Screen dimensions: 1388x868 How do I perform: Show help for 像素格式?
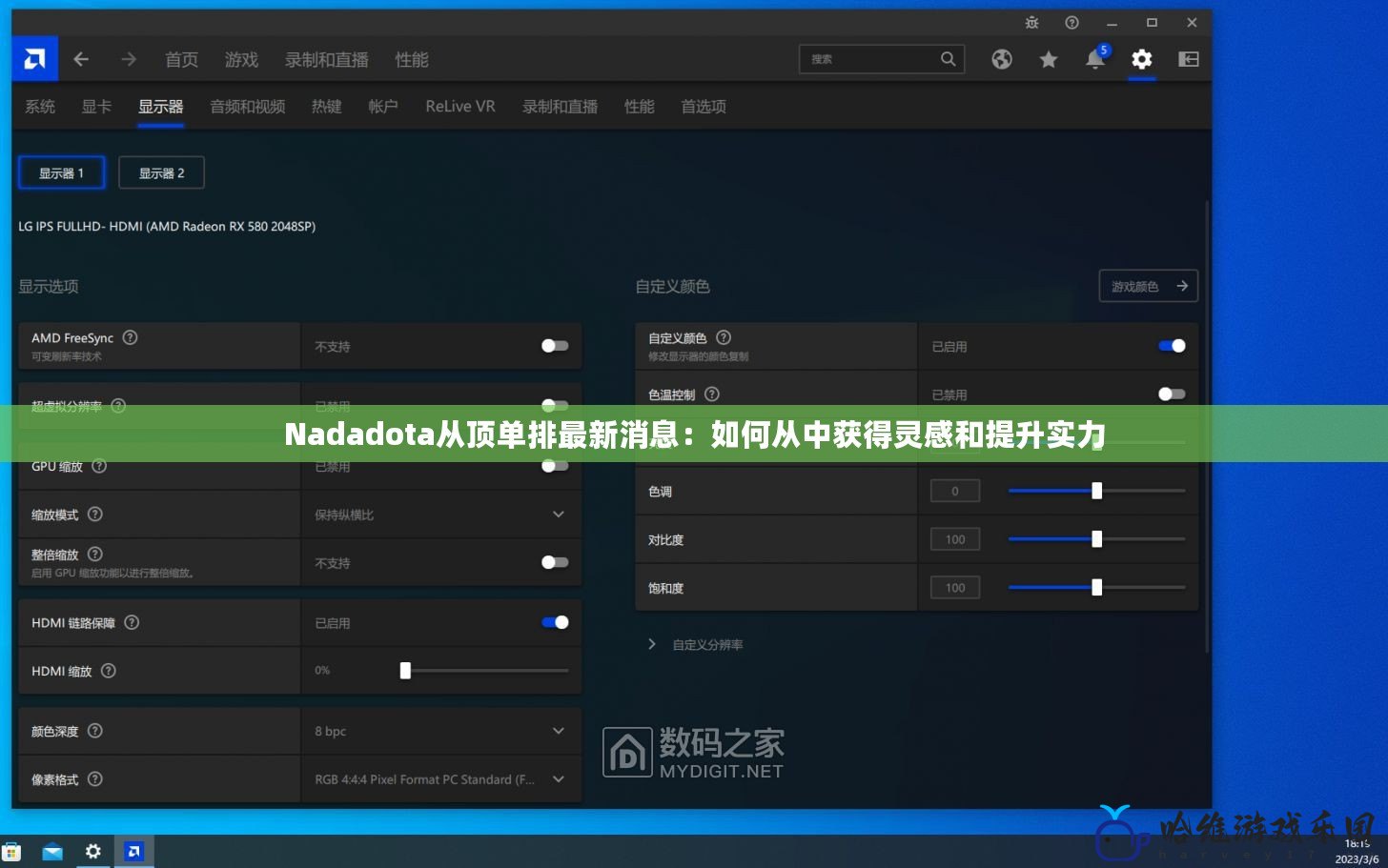[x=95, y=779]
